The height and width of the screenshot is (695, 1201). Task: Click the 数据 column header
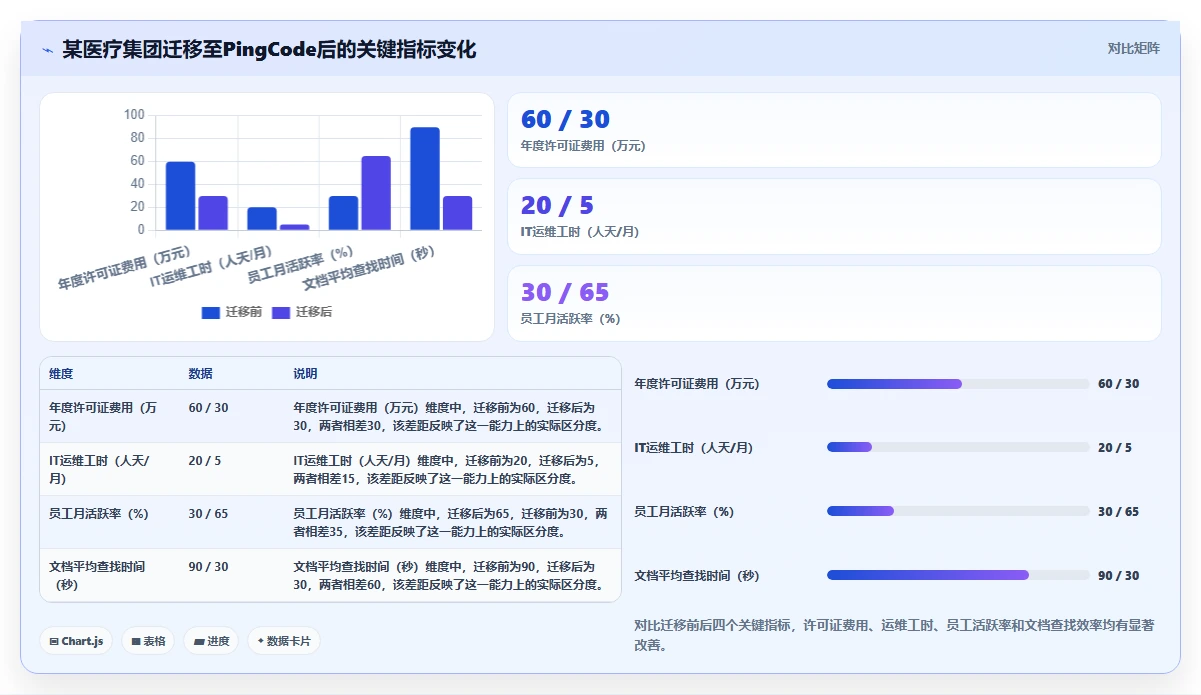[200, 374]
